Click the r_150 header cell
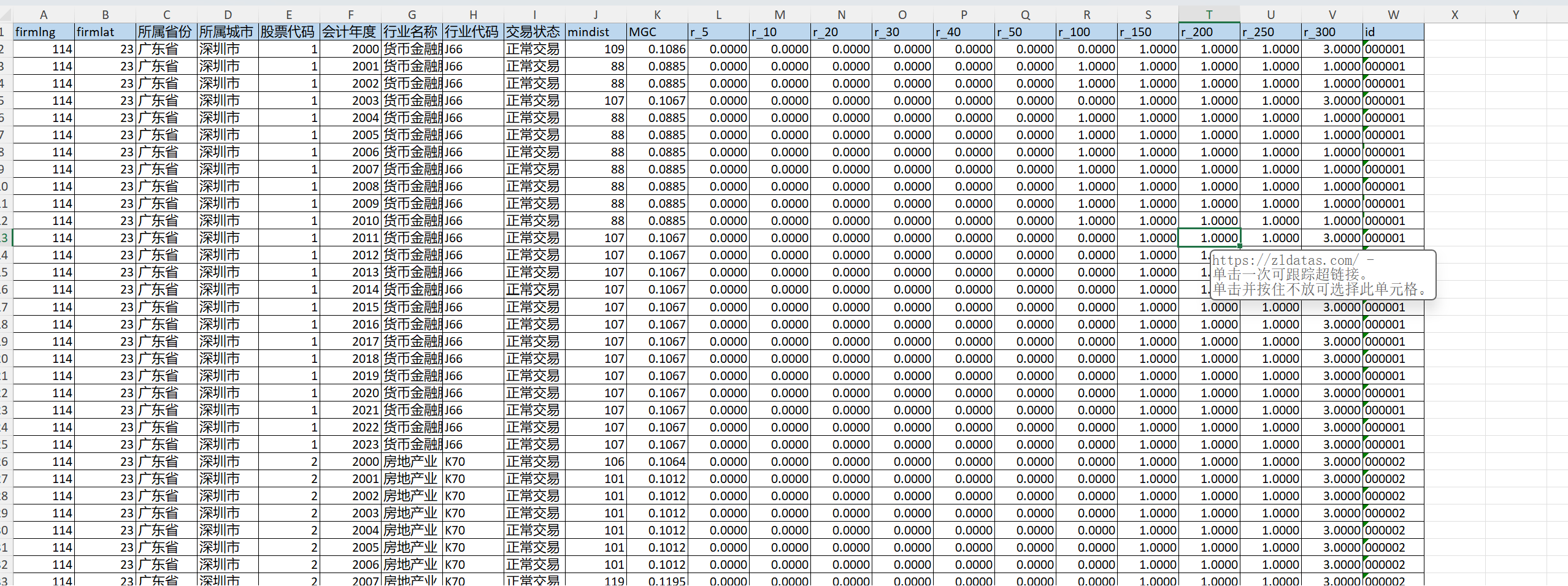The width and height of the screenshot is (1568, 586). [1148, 32]
